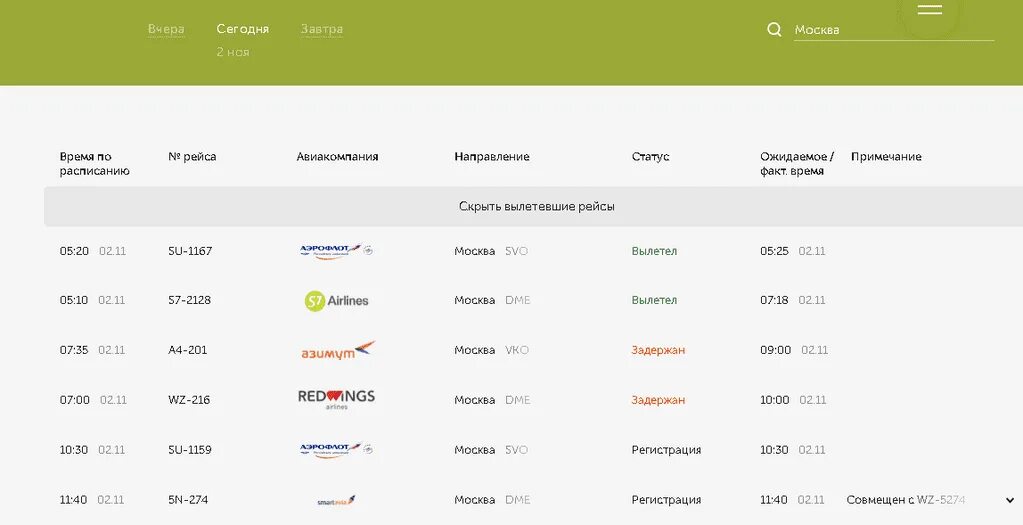Click the Статус column header
Image resolution: width=1023 pixels, height=525 pixels.
click(650, 157)
